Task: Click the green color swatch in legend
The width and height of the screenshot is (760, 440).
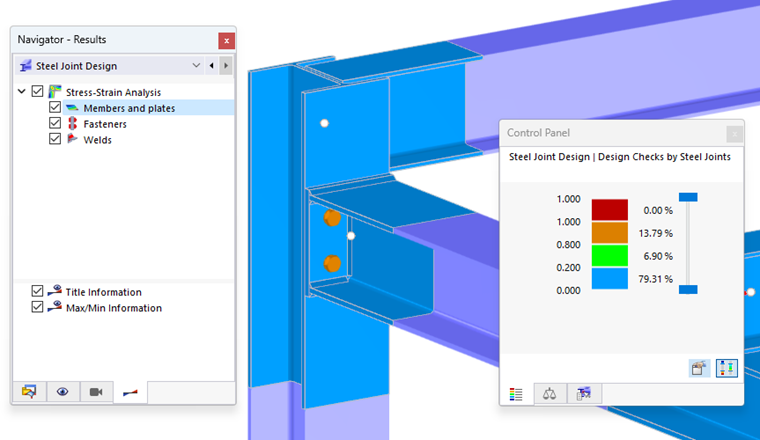Action: pos(610,255)
